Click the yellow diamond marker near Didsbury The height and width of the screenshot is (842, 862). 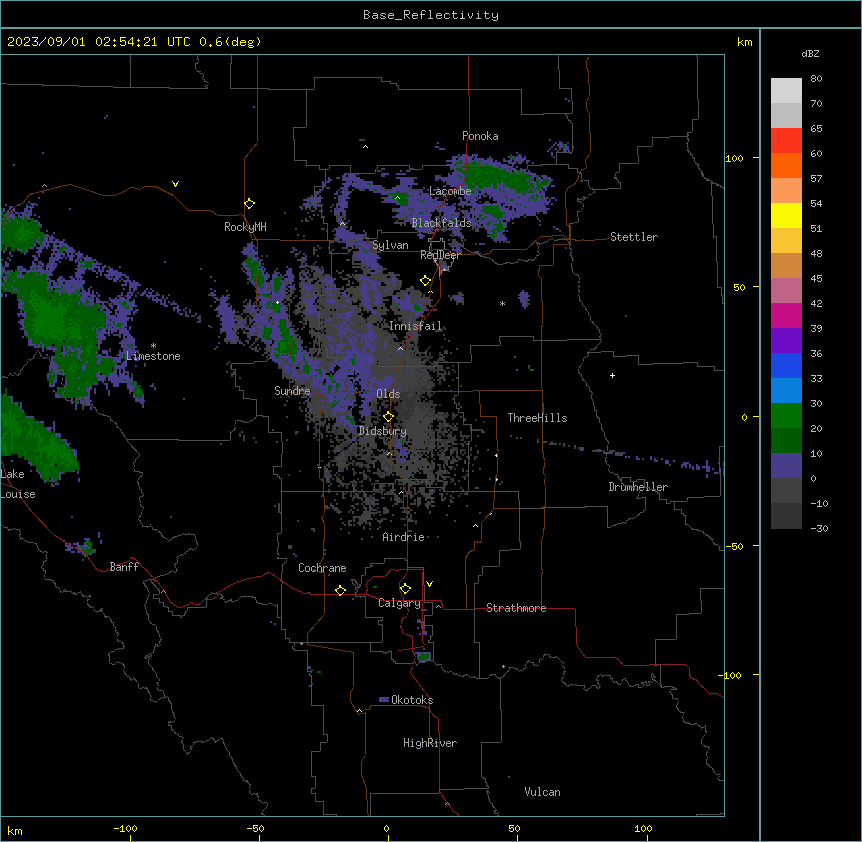click(x=389, y=417)
